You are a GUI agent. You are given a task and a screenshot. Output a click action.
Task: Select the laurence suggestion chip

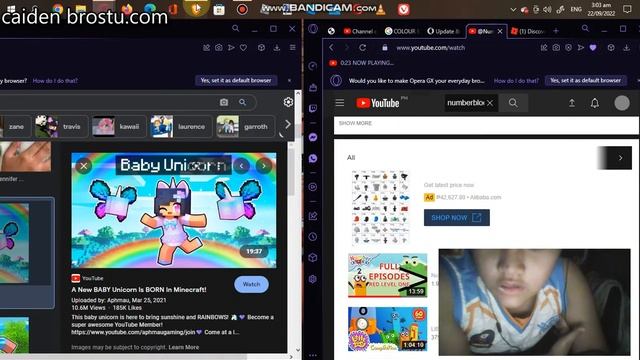[181, 127]
